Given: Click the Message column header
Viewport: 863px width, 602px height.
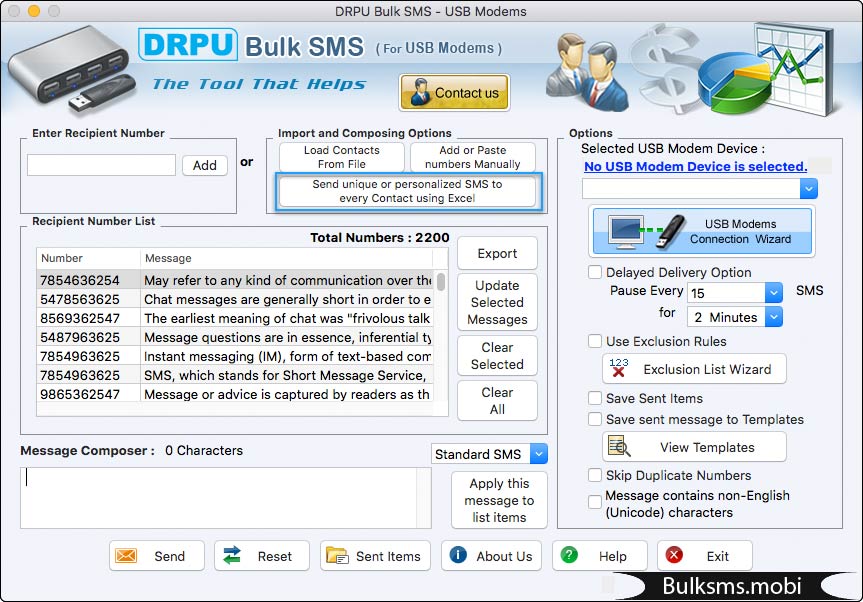Looking at the screenshot, I should (286, 258).
